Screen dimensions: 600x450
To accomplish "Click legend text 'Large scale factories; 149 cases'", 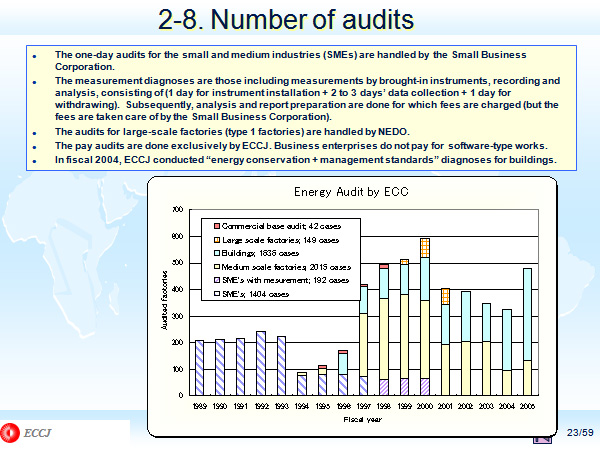I will tap(280, 240).
